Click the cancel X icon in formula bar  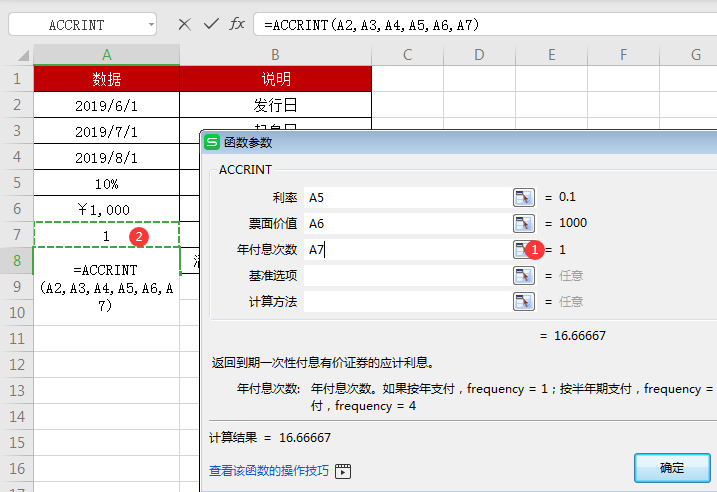[184, 24]
